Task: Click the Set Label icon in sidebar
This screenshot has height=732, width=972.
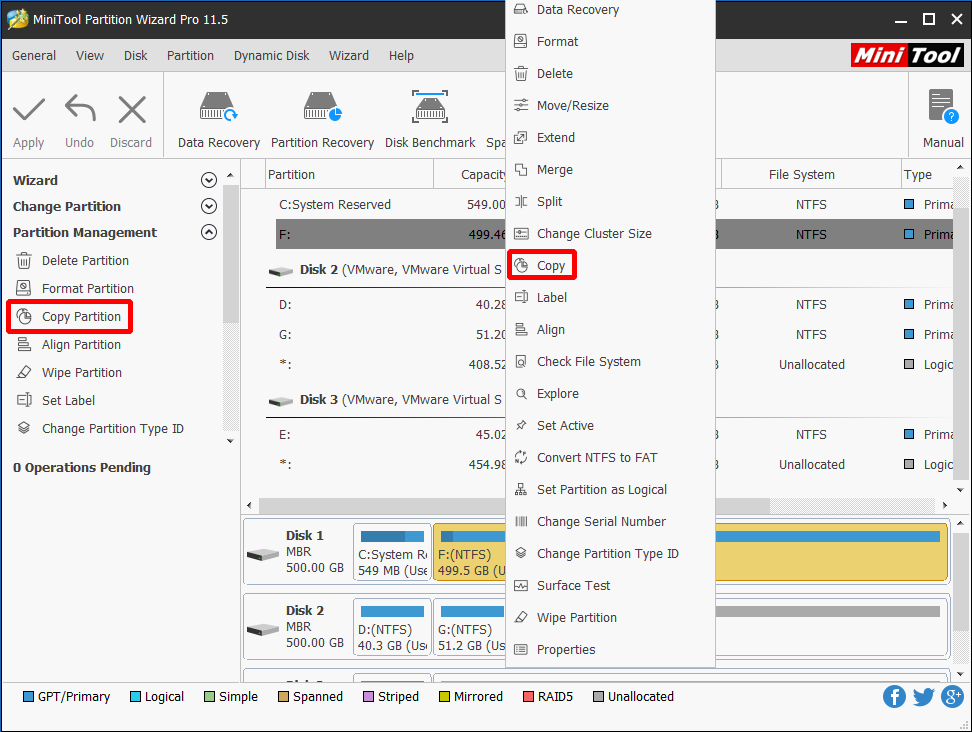Action: [x=24, y=400]
